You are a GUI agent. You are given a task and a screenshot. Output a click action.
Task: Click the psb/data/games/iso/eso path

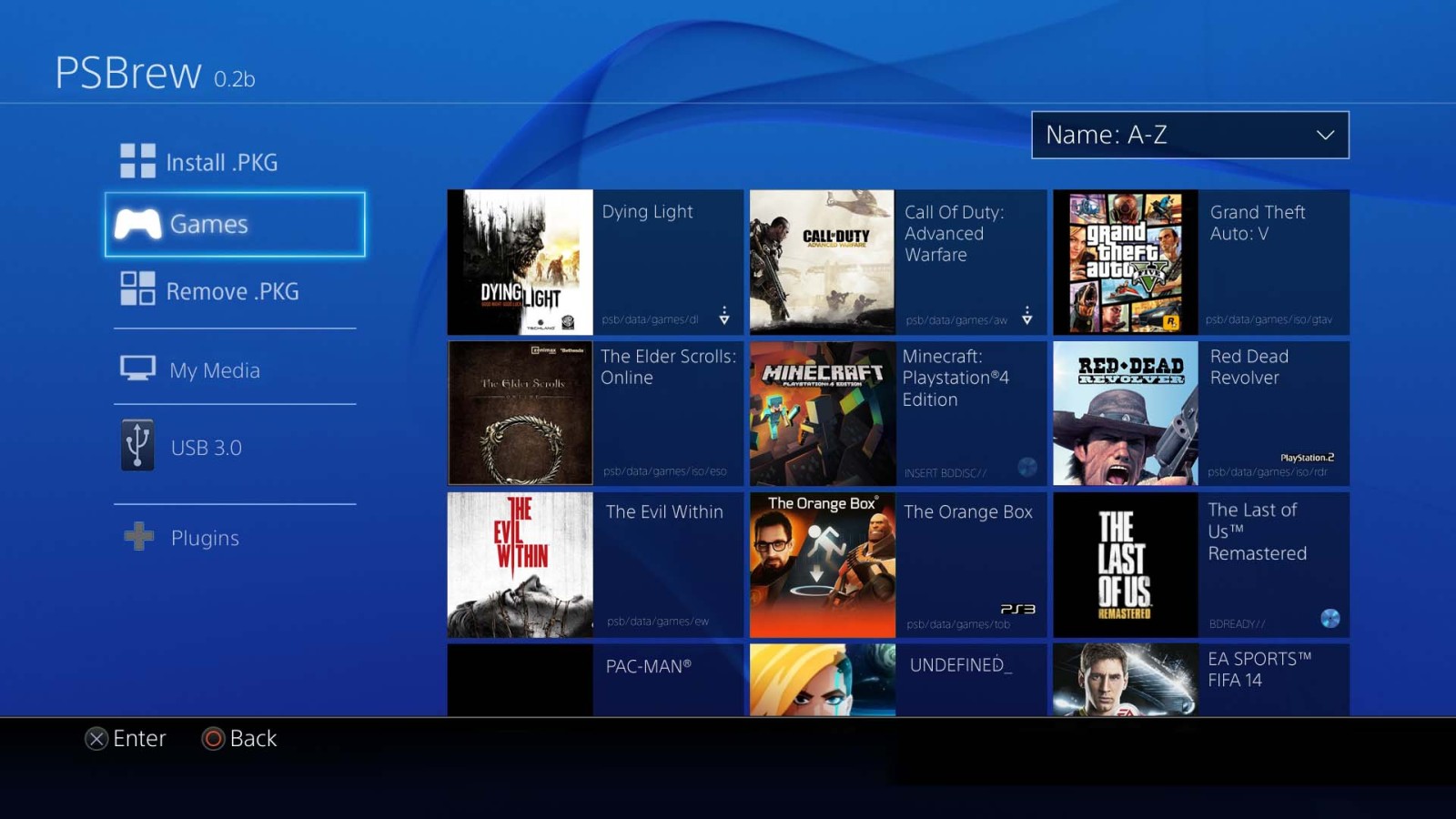(x=664, y=470)
